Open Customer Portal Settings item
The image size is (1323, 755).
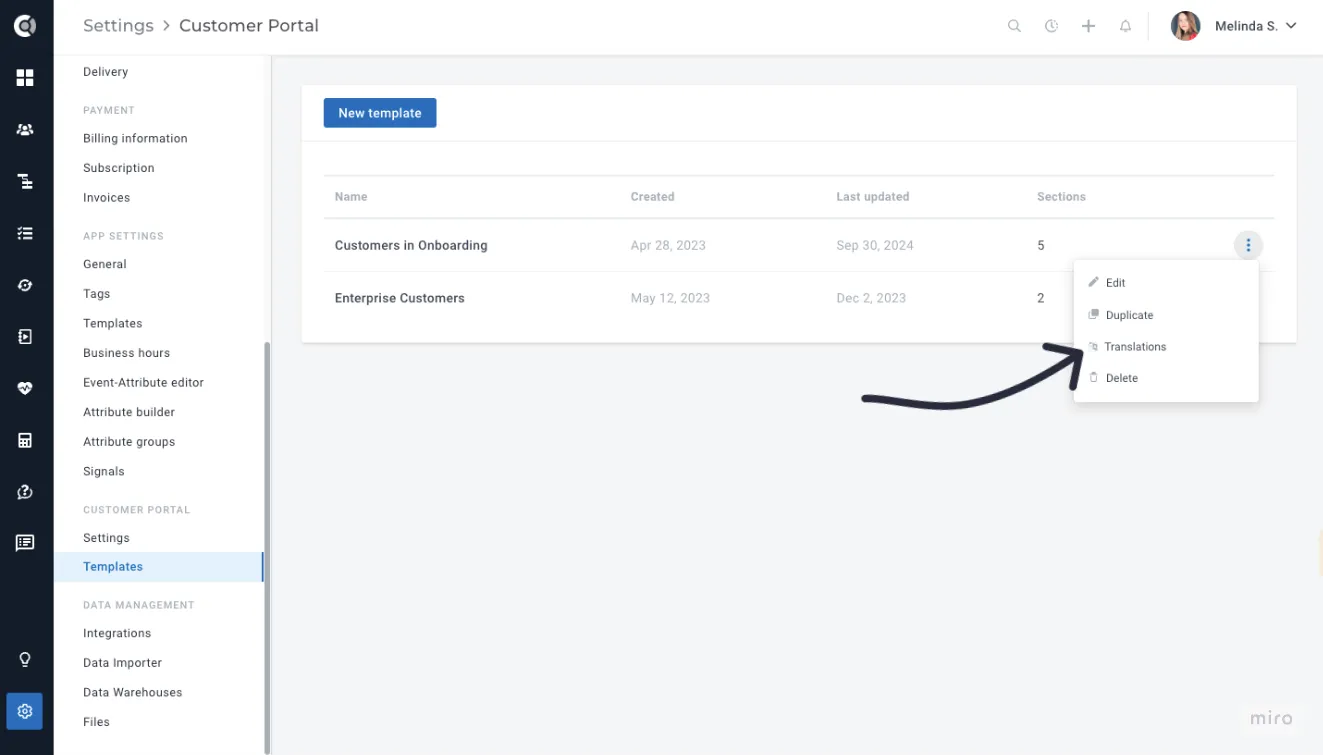click(107, 538)
